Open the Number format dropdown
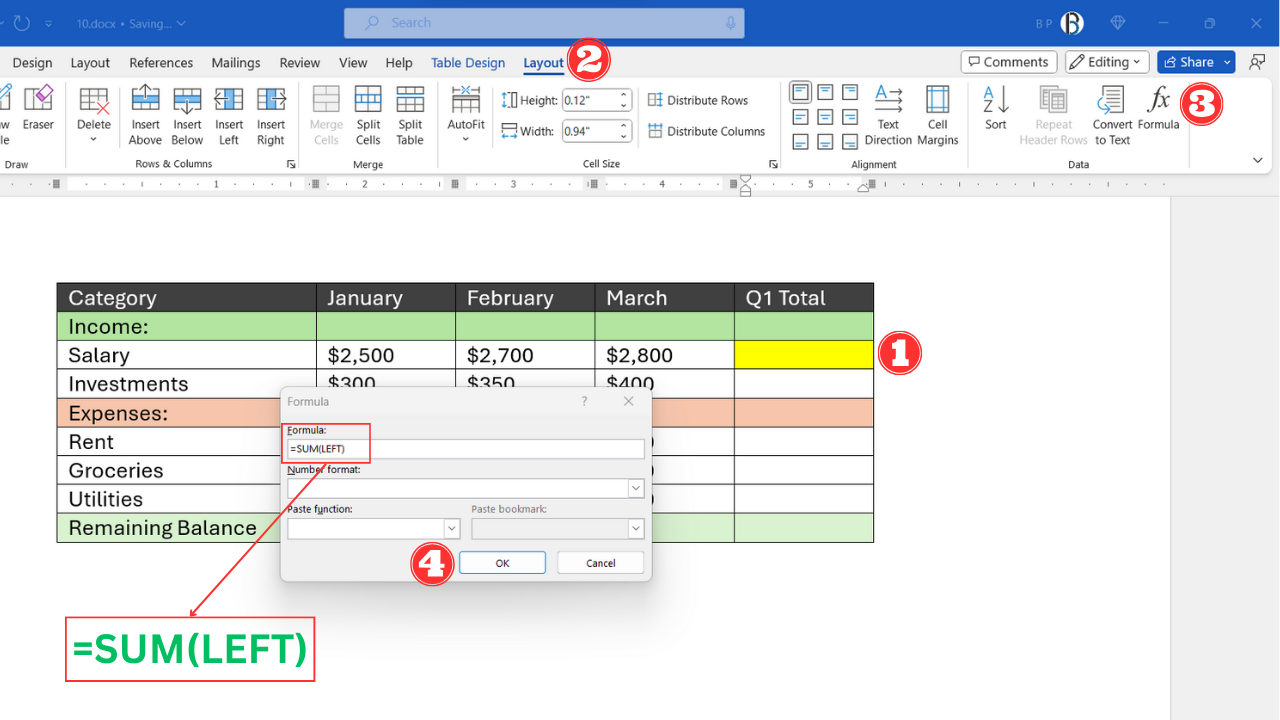This screenshot has width=1280, height=720. click(635, 488)
